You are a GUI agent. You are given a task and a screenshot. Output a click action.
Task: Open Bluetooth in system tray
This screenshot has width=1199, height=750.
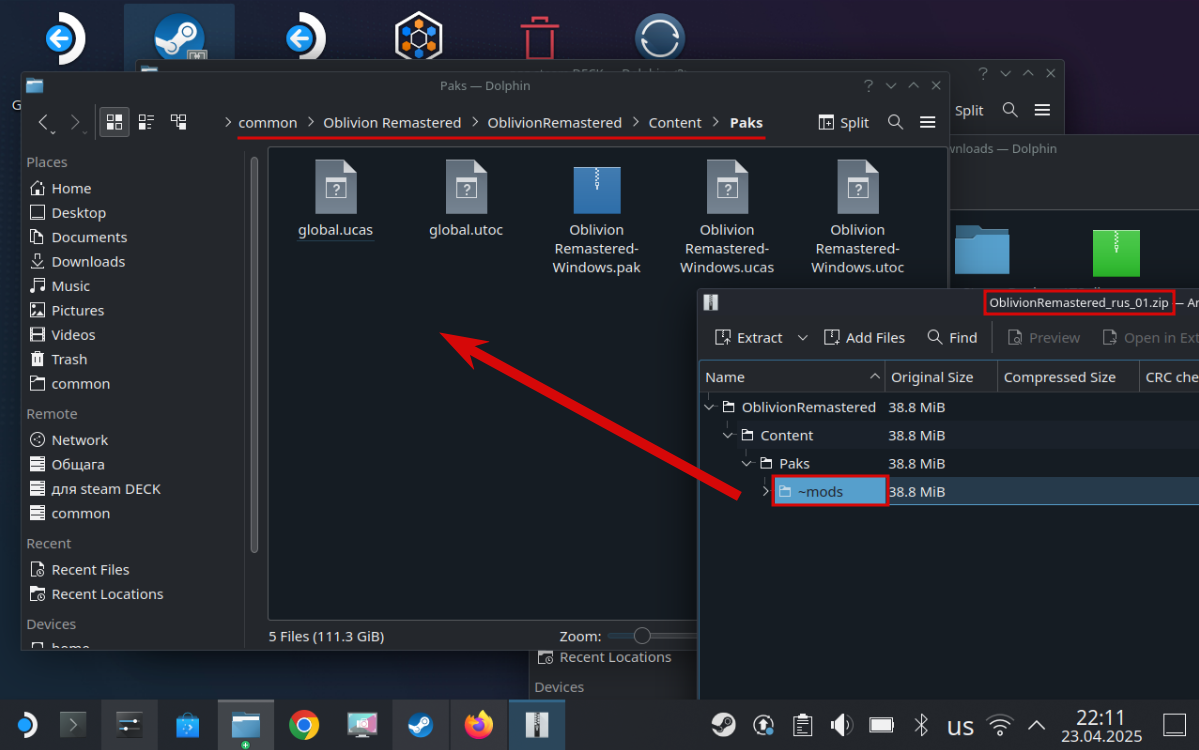(x=921, y=725)
